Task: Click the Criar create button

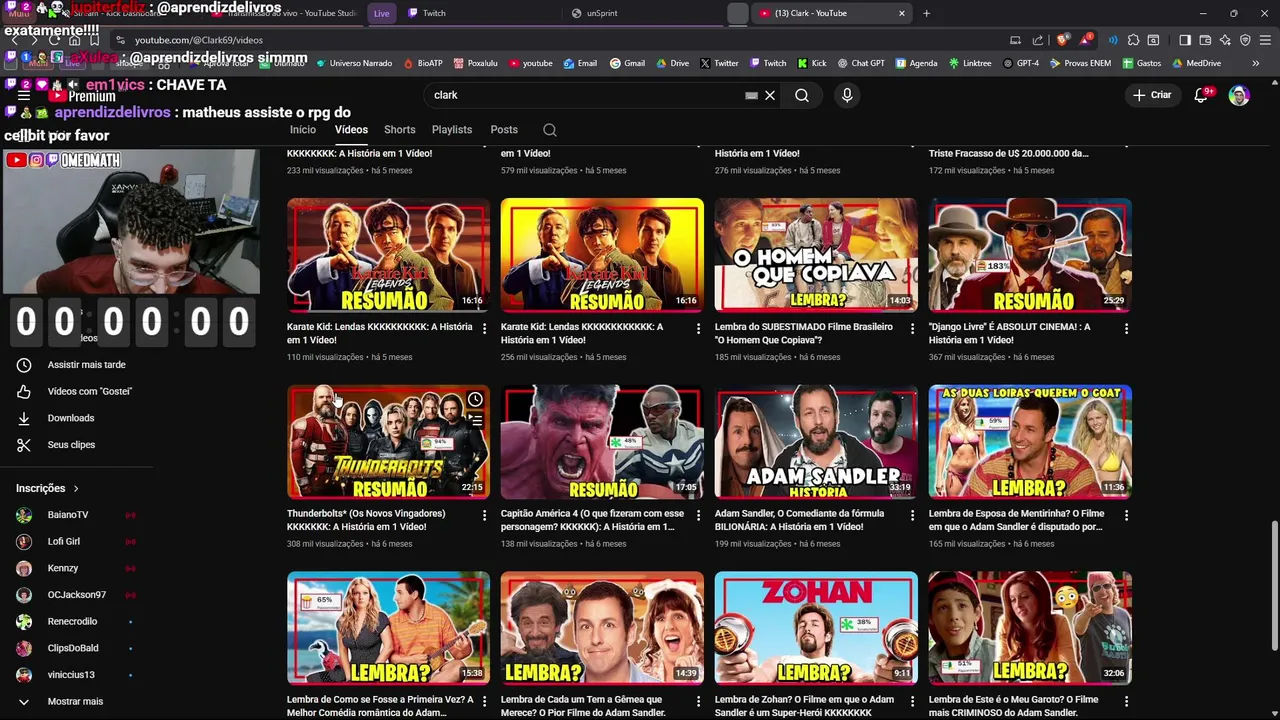Action: point(1152,95)
